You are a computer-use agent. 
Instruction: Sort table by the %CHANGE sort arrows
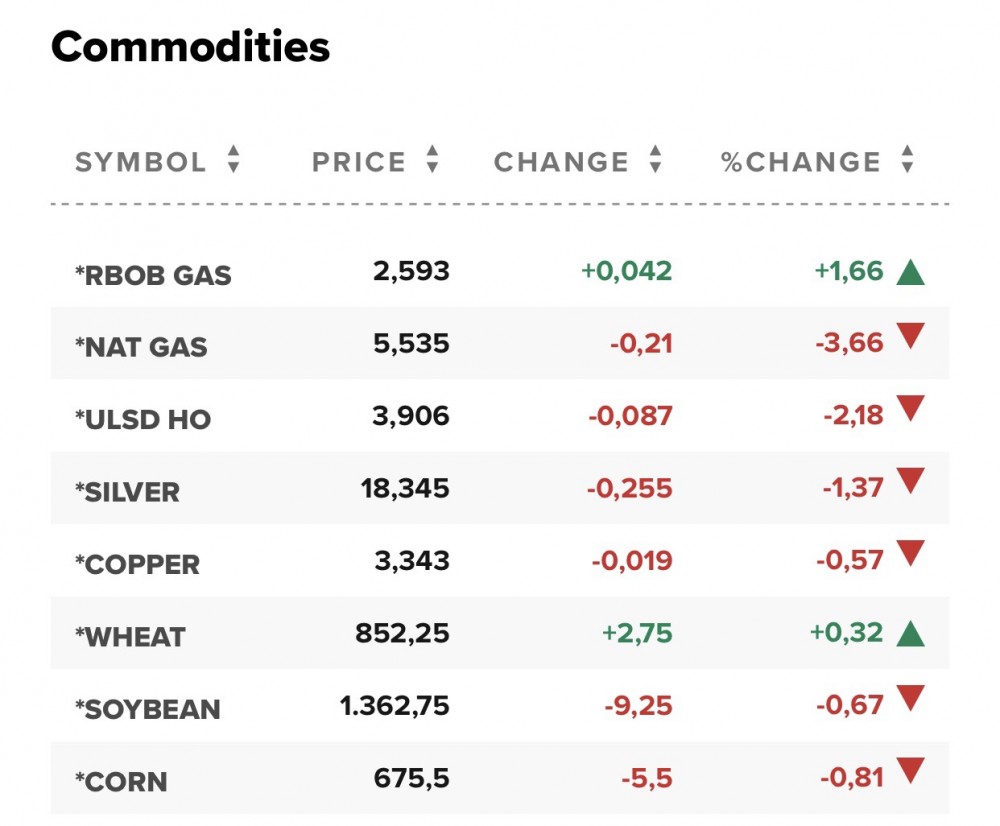click(x=907, y=160)
